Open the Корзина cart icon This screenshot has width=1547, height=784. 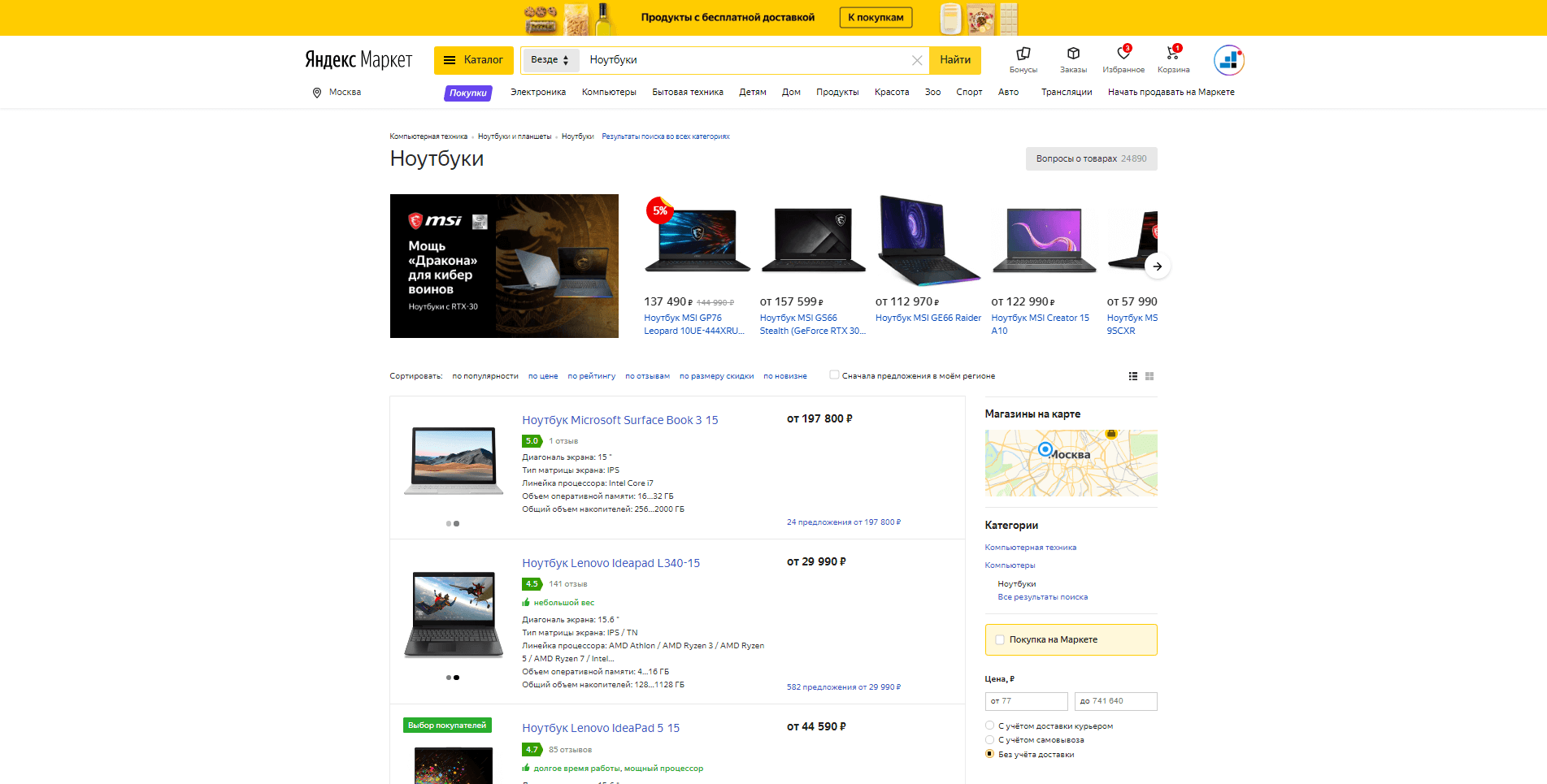(x=1173, y=54)
